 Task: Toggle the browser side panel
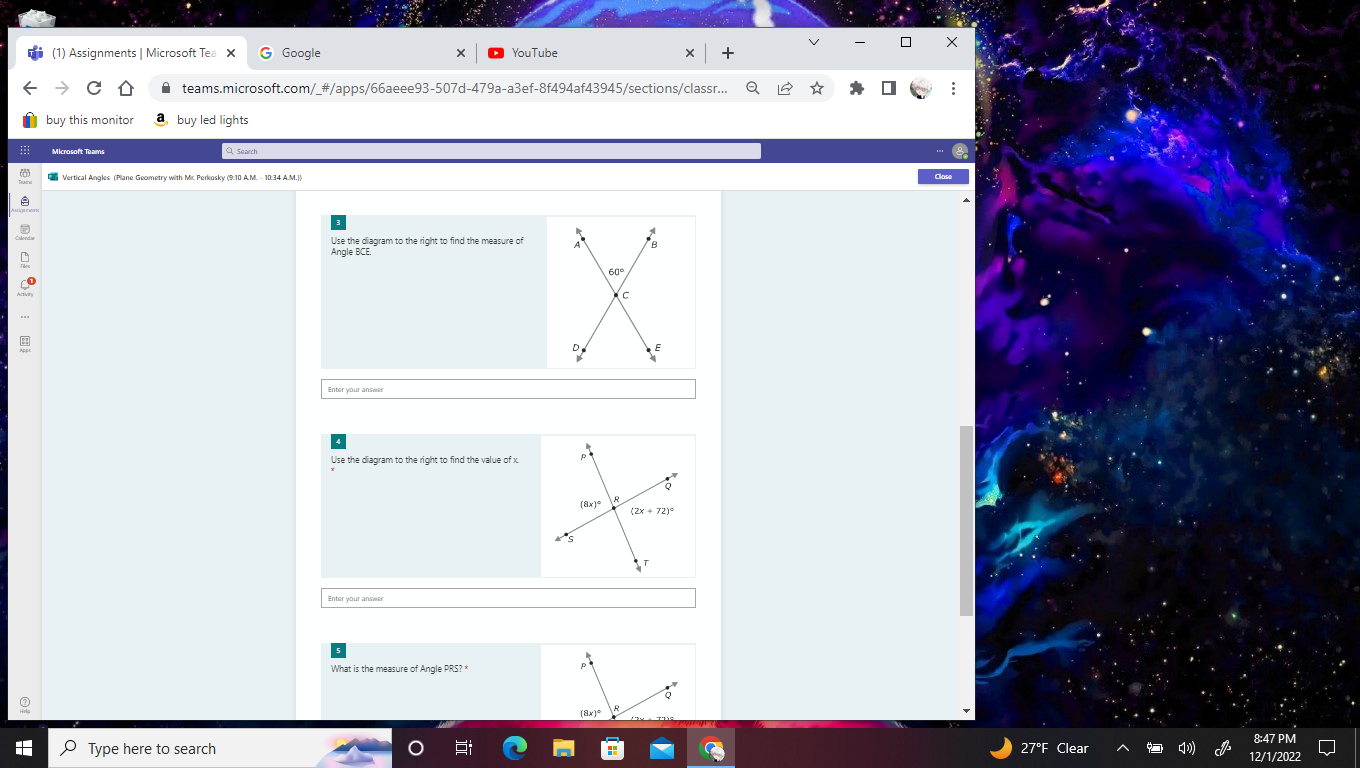tap(888, 88)
